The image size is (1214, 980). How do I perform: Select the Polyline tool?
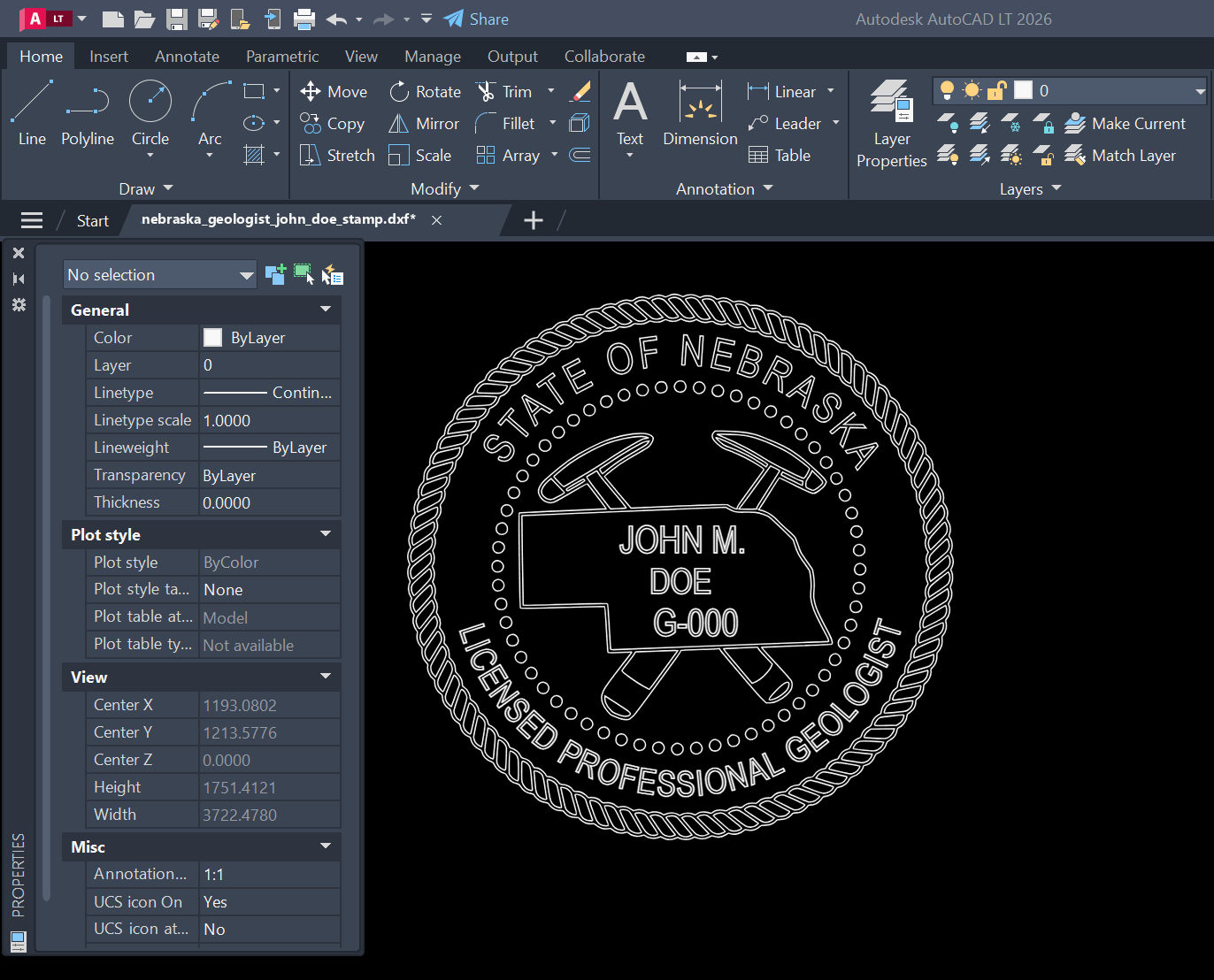pyautogui.click(x=88, y=113)
